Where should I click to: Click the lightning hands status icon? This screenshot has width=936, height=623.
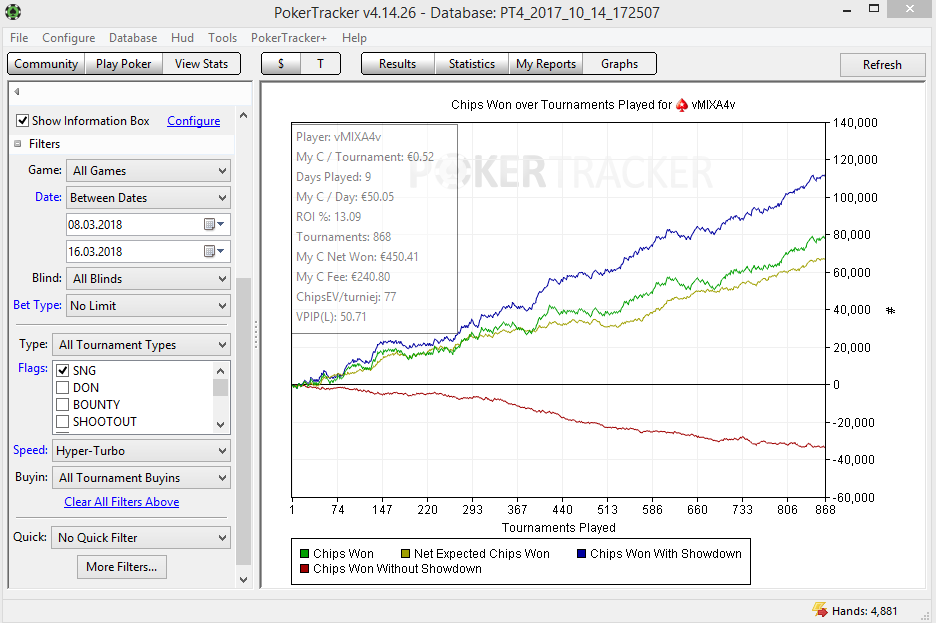coord(820,610)
